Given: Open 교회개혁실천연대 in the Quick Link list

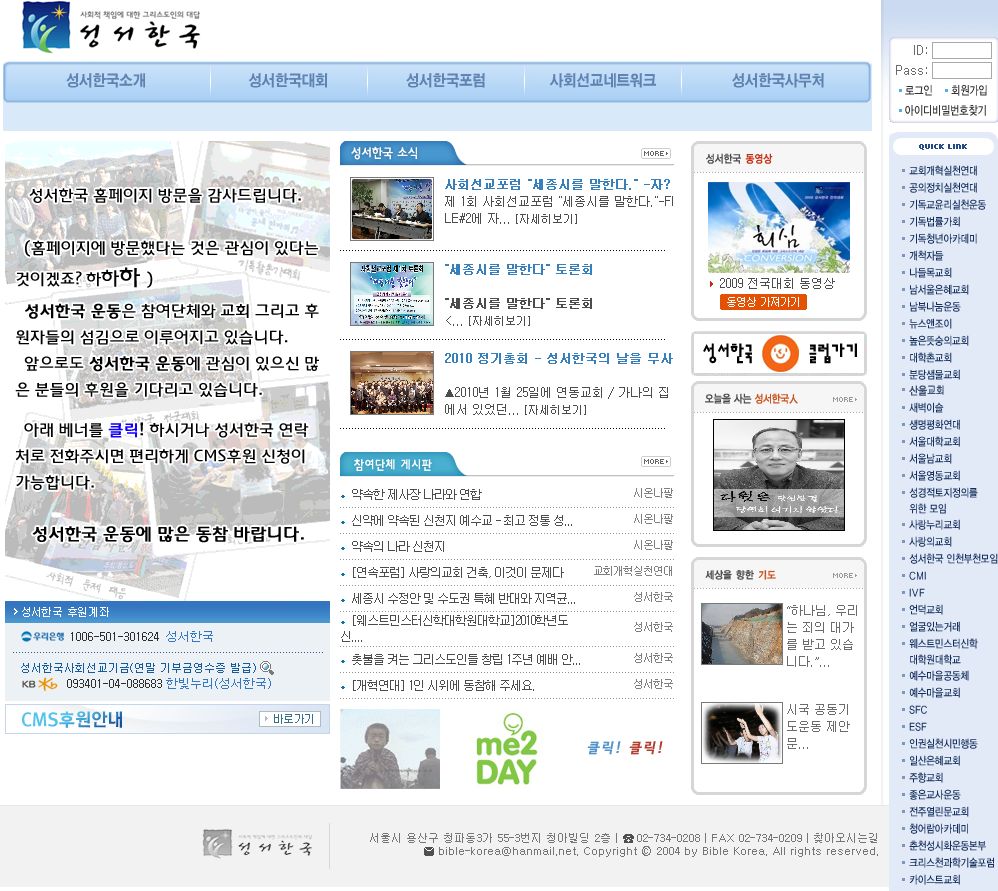Looking at the screenshot, I should point(942,171).
